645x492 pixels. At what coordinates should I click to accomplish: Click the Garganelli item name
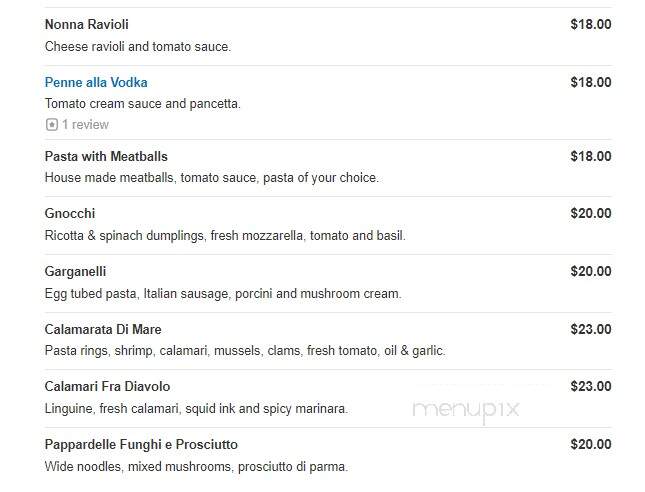pos(75,272)
